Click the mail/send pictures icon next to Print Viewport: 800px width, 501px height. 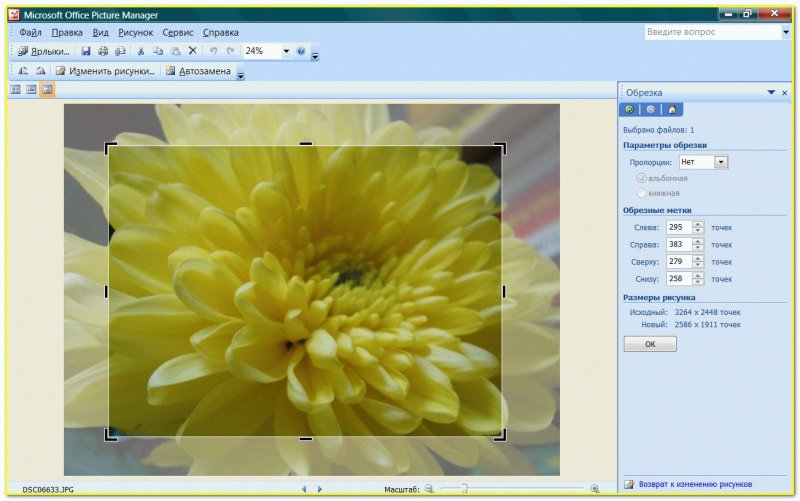coord(120,51)
